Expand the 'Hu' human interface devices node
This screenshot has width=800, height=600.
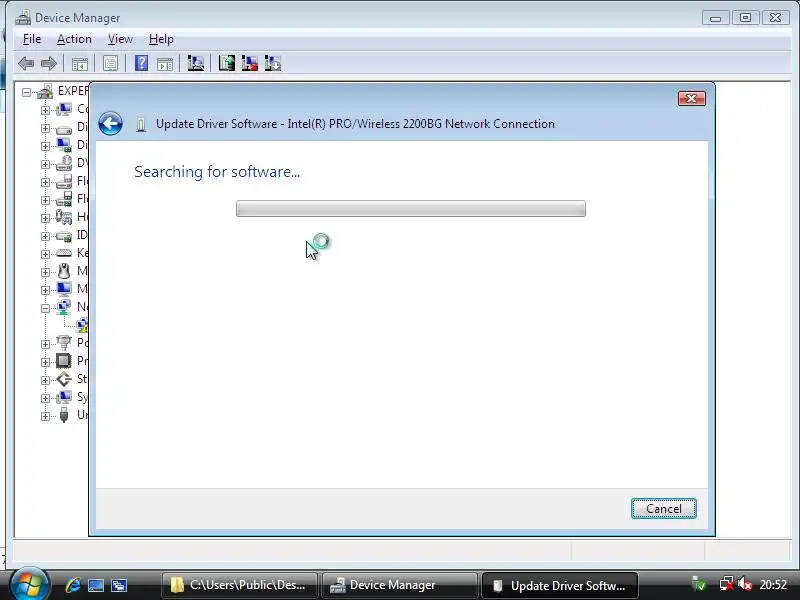[45, 218]
